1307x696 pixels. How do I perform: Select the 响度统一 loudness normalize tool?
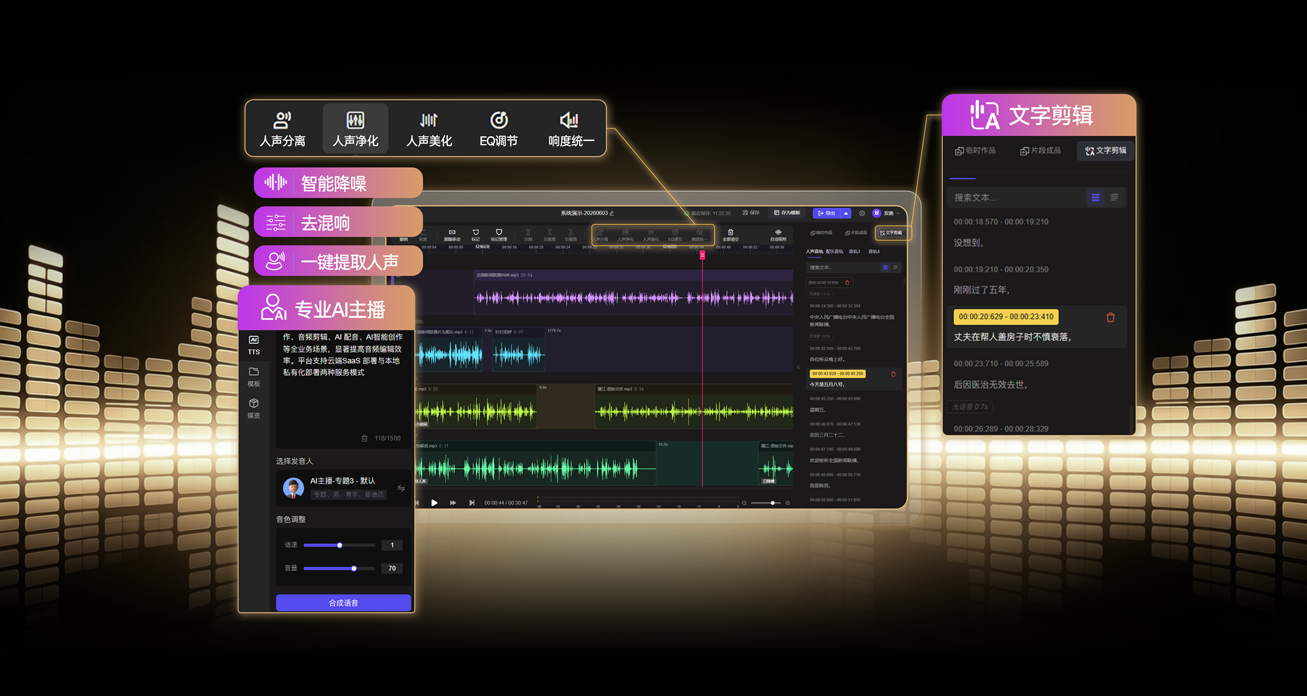coord(571,129)
